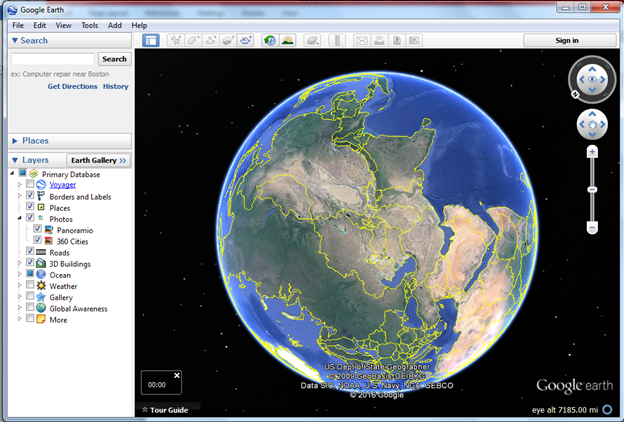The height and width of the screenshot is (422, 624).
Task: Add a placemark with the pushpin icon
Action: tap(176, 40)
